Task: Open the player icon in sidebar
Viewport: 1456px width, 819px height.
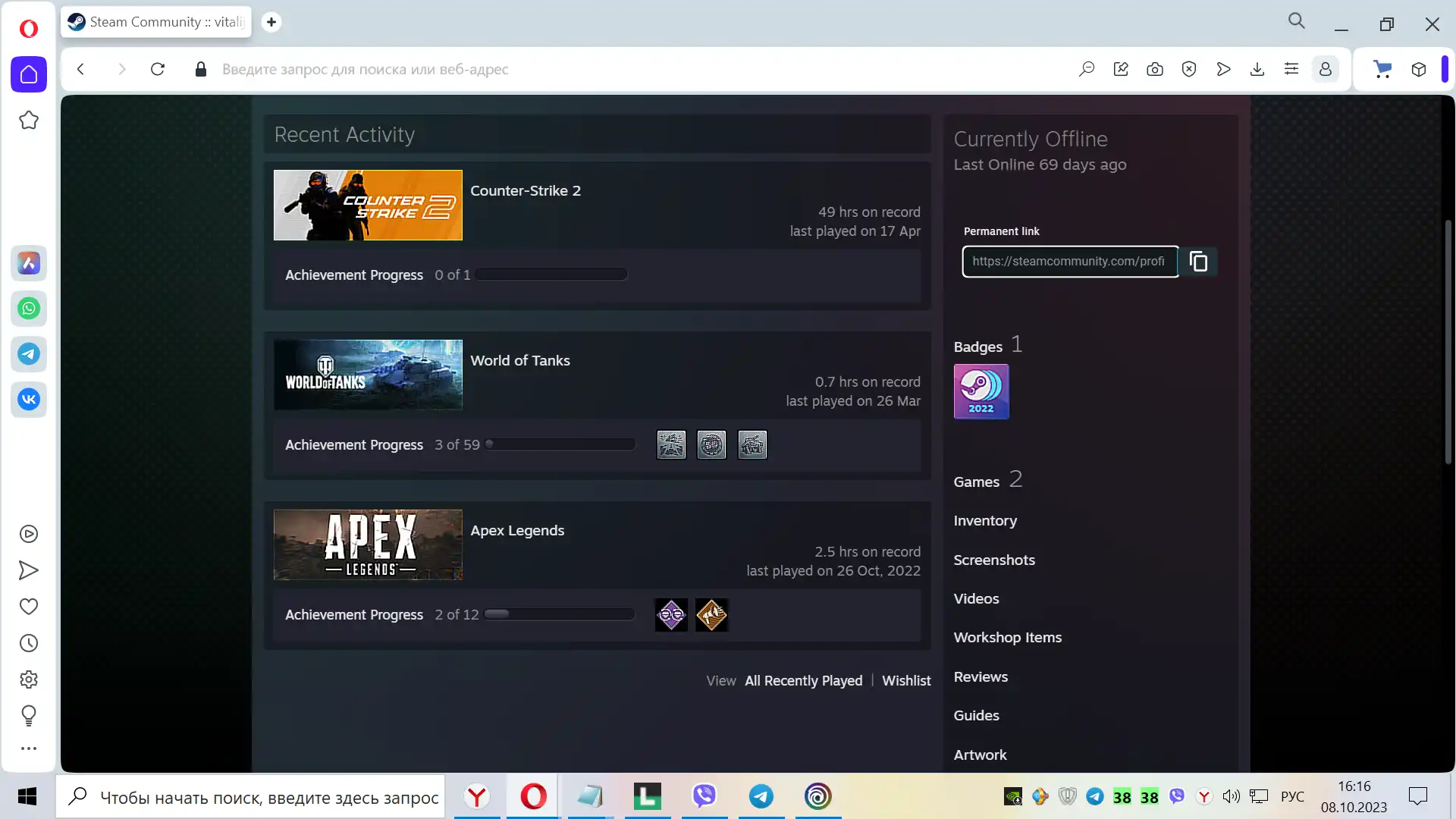Action: (29, 534)
